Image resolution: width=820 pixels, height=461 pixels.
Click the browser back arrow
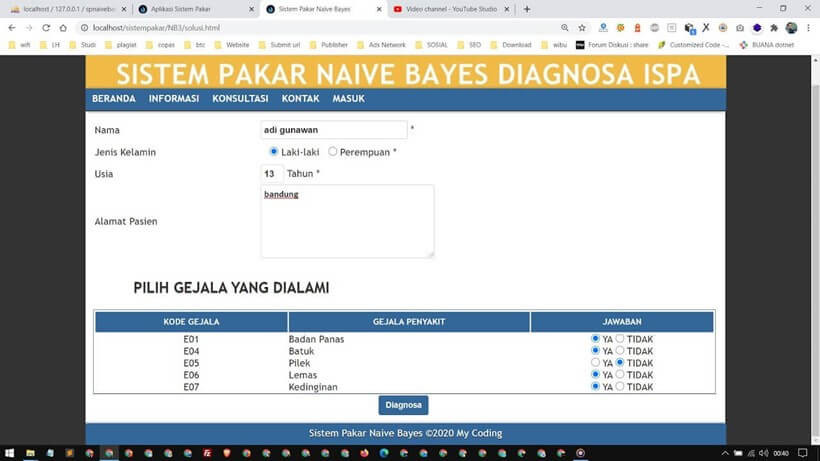click(11, 28)
